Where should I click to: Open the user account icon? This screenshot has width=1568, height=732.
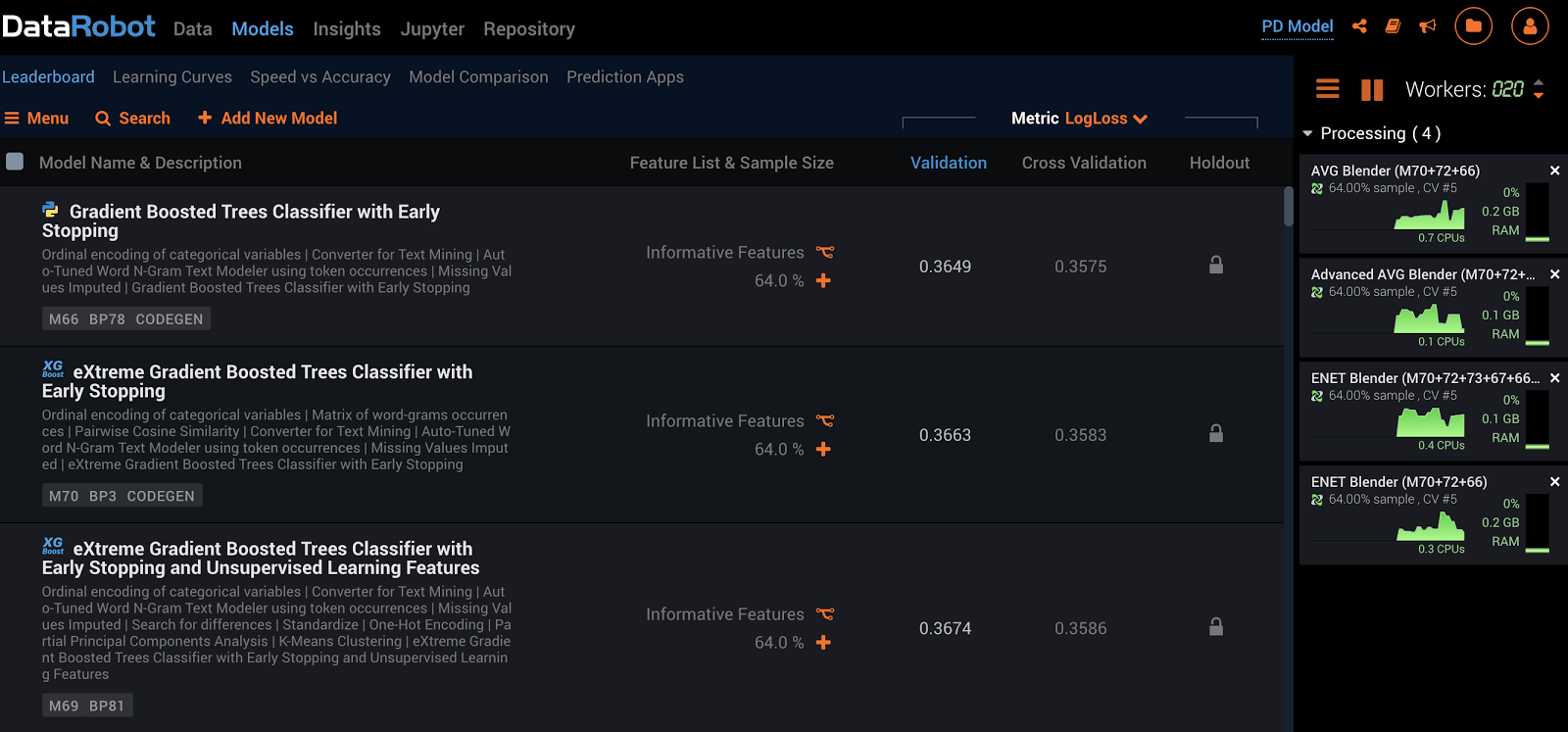1531,26
